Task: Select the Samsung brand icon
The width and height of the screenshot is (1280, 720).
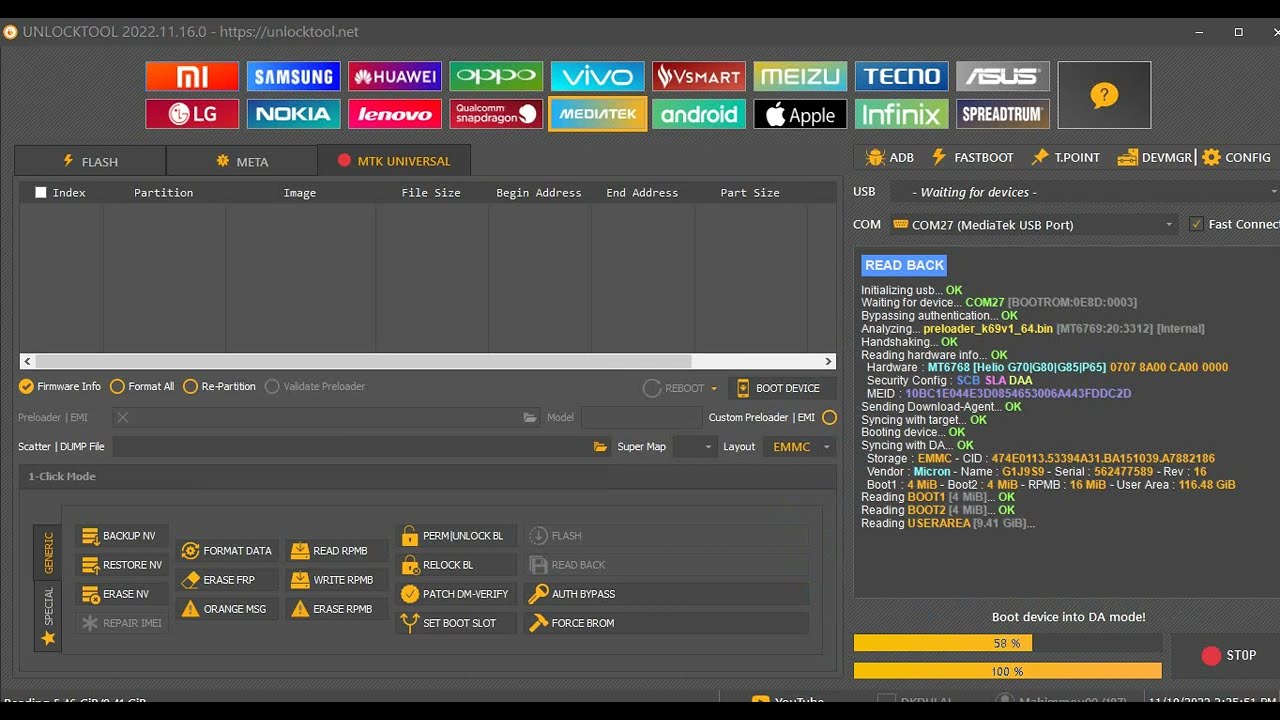Action: (294, 76)
